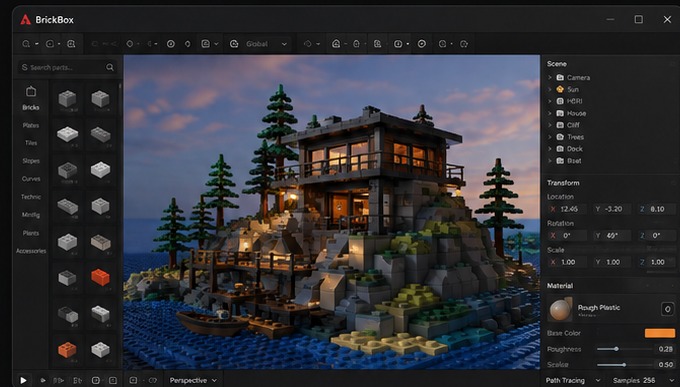The width and height of the screenshot is (680, 387).
Task: Switch to the Plates category
Action: 31,125
